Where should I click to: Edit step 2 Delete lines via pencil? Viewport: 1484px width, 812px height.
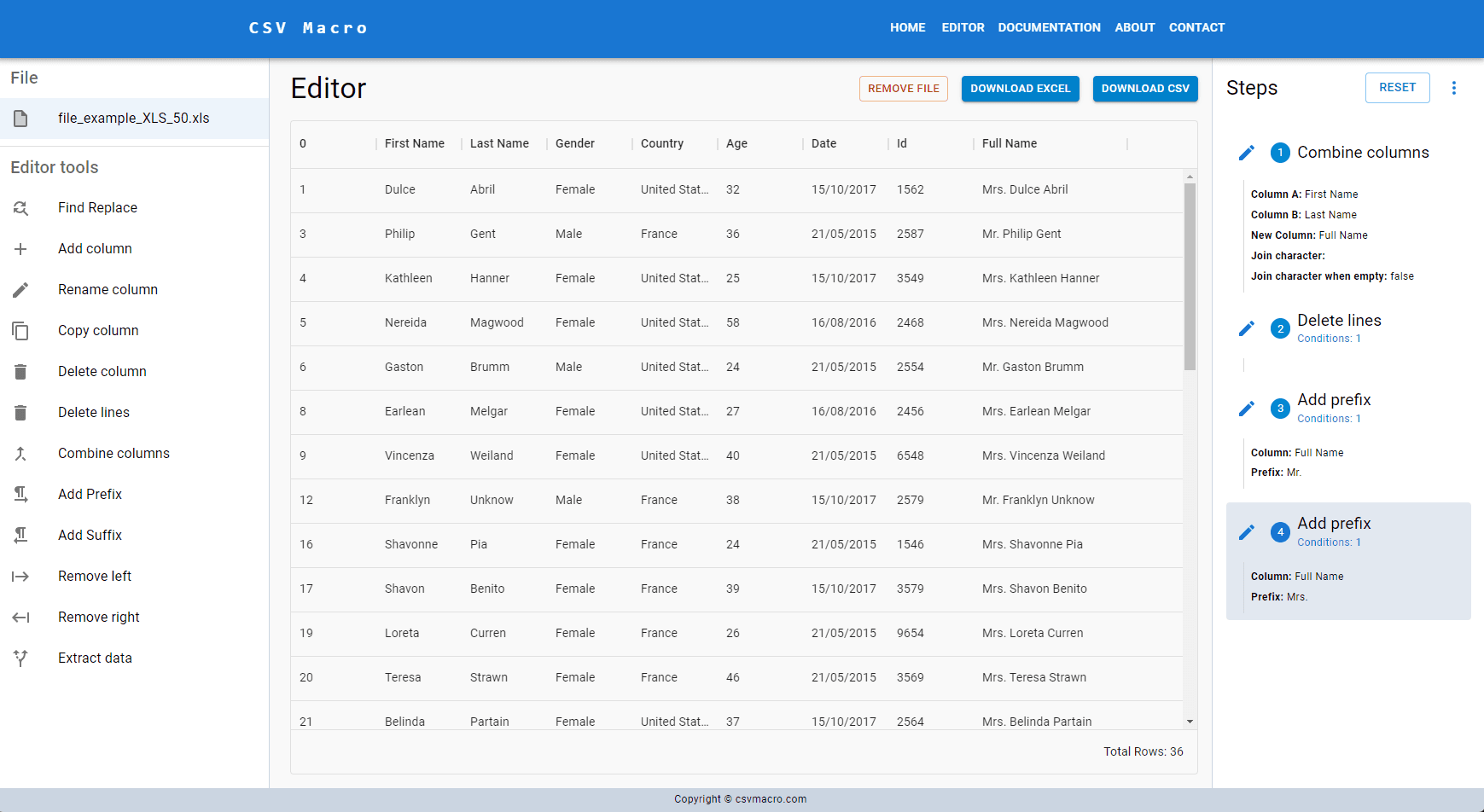1247,328
